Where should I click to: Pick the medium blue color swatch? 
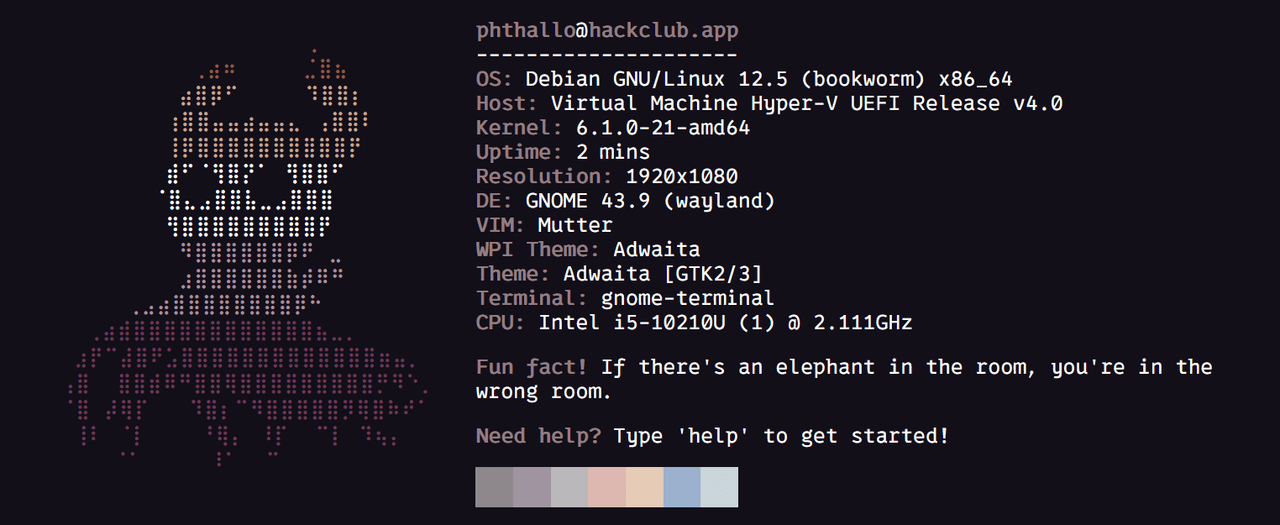pyautogui.click(x=682, y=487)
